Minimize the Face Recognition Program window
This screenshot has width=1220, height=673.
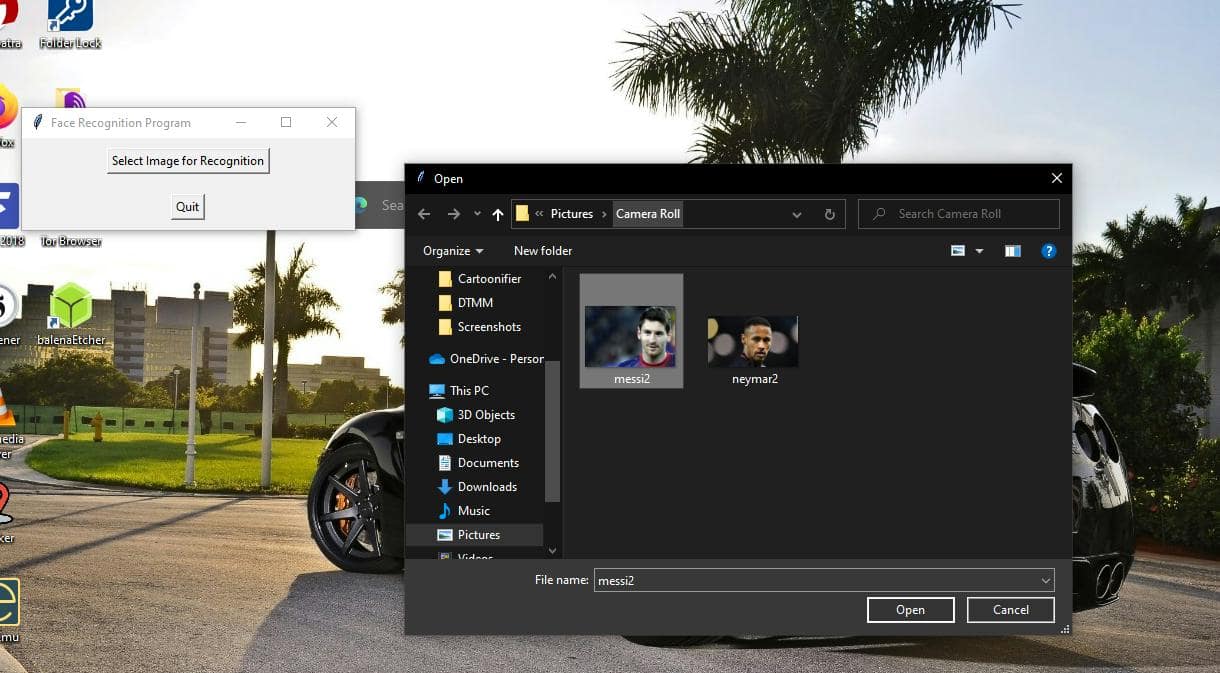241,123
